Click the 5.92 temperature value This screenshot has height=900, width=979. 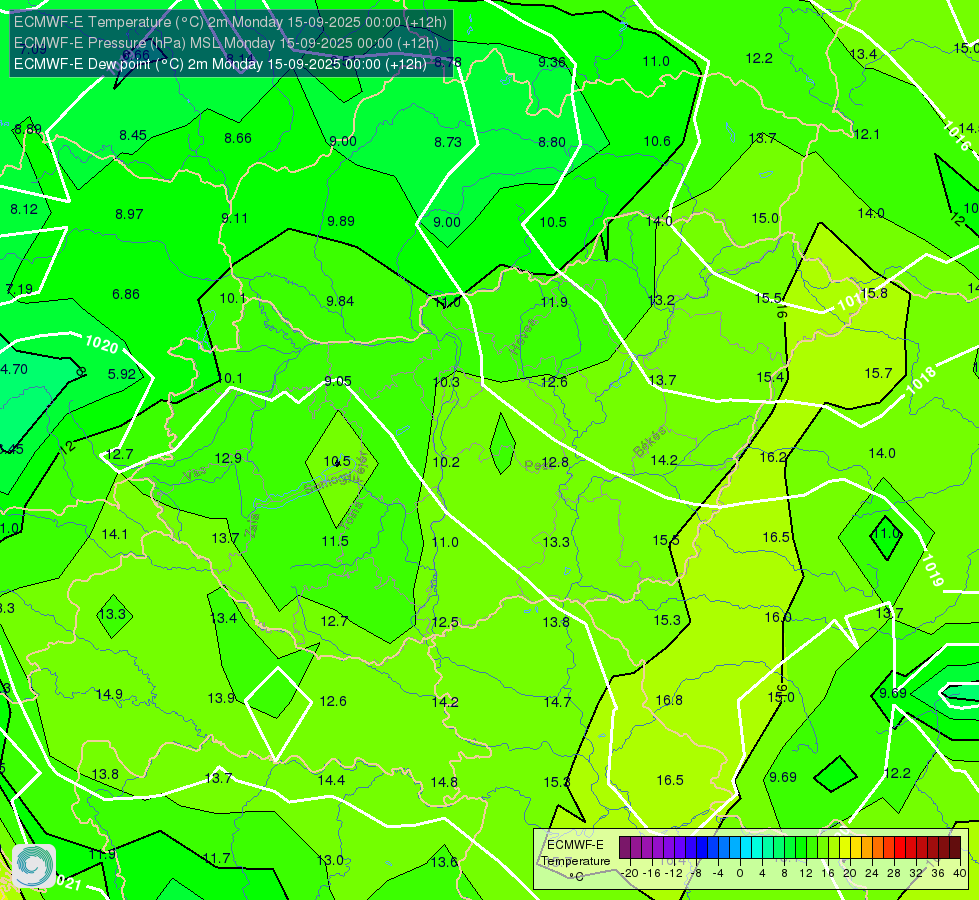click(122, 374)
